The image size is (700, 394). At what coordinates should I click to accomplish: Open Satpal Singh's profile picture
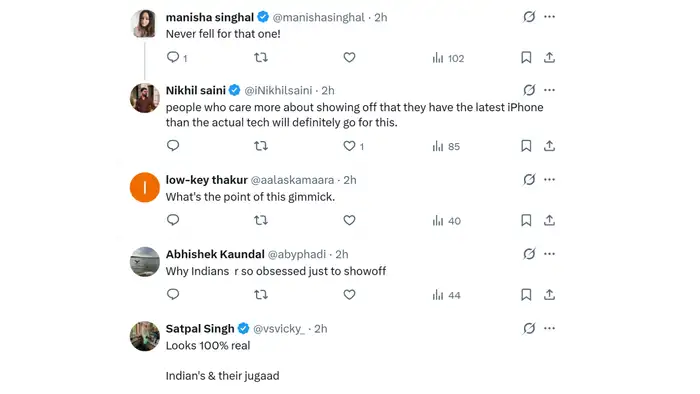tap(145, 336)
